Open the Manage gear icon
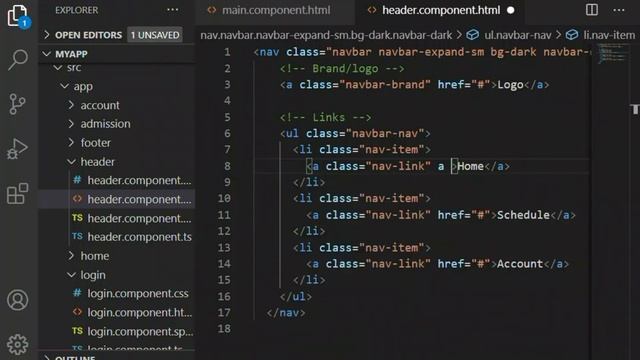This screenshot has height=360, width=640. click(x=18, y=344)
